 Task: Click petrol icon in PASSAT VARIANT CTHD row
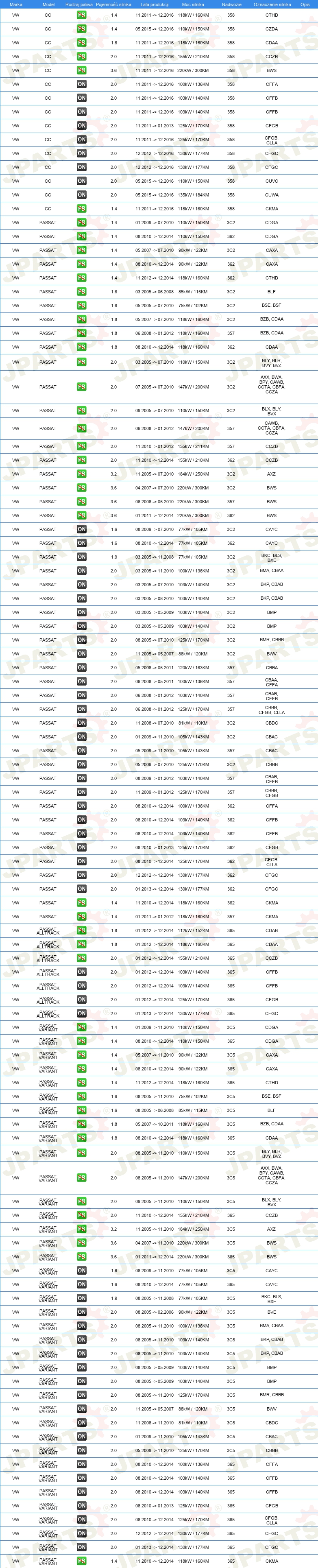[x=81, y=1083]
